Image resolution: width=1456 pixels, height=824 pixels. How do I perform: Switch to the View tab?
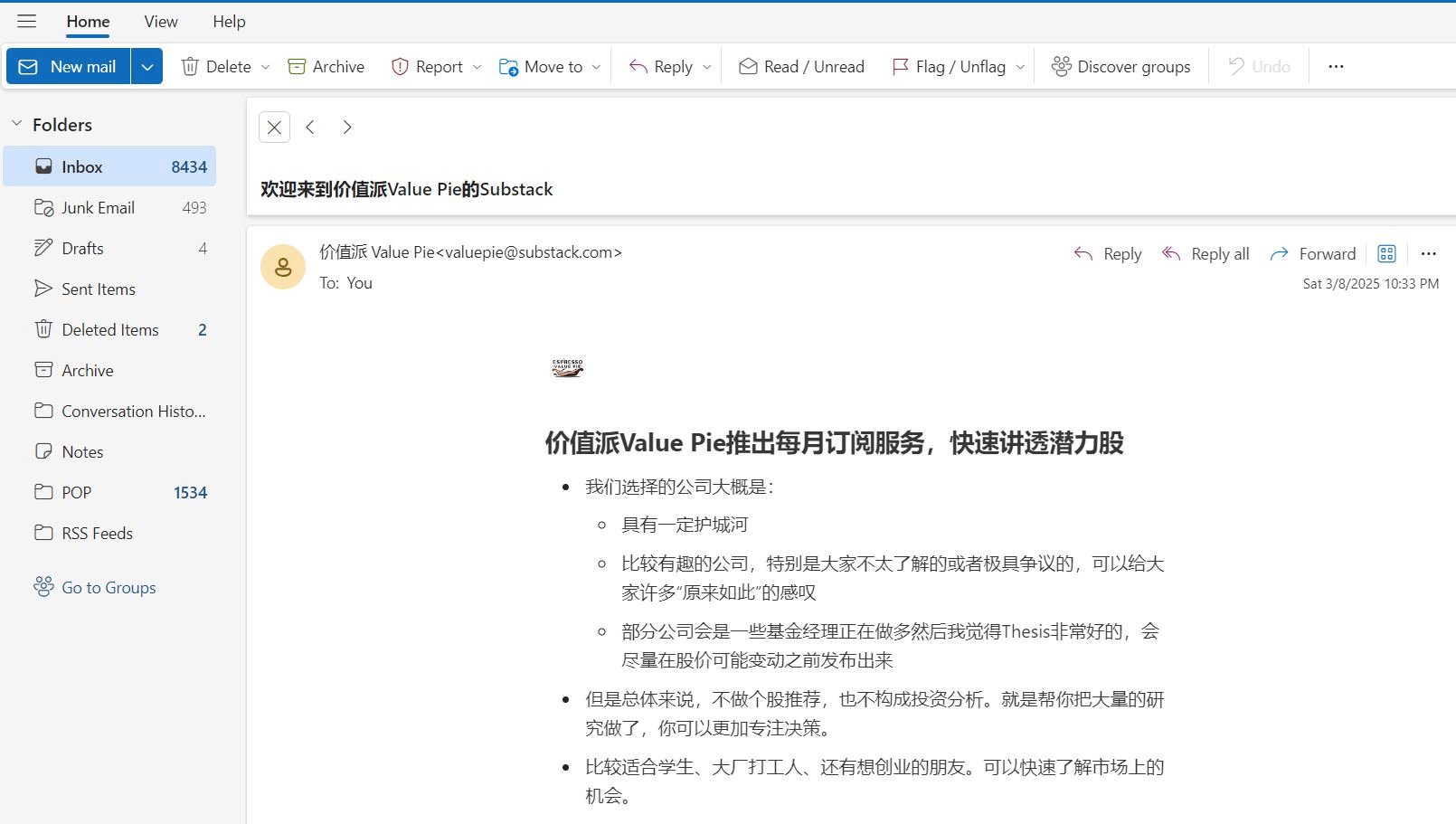(x=161, y=22)
